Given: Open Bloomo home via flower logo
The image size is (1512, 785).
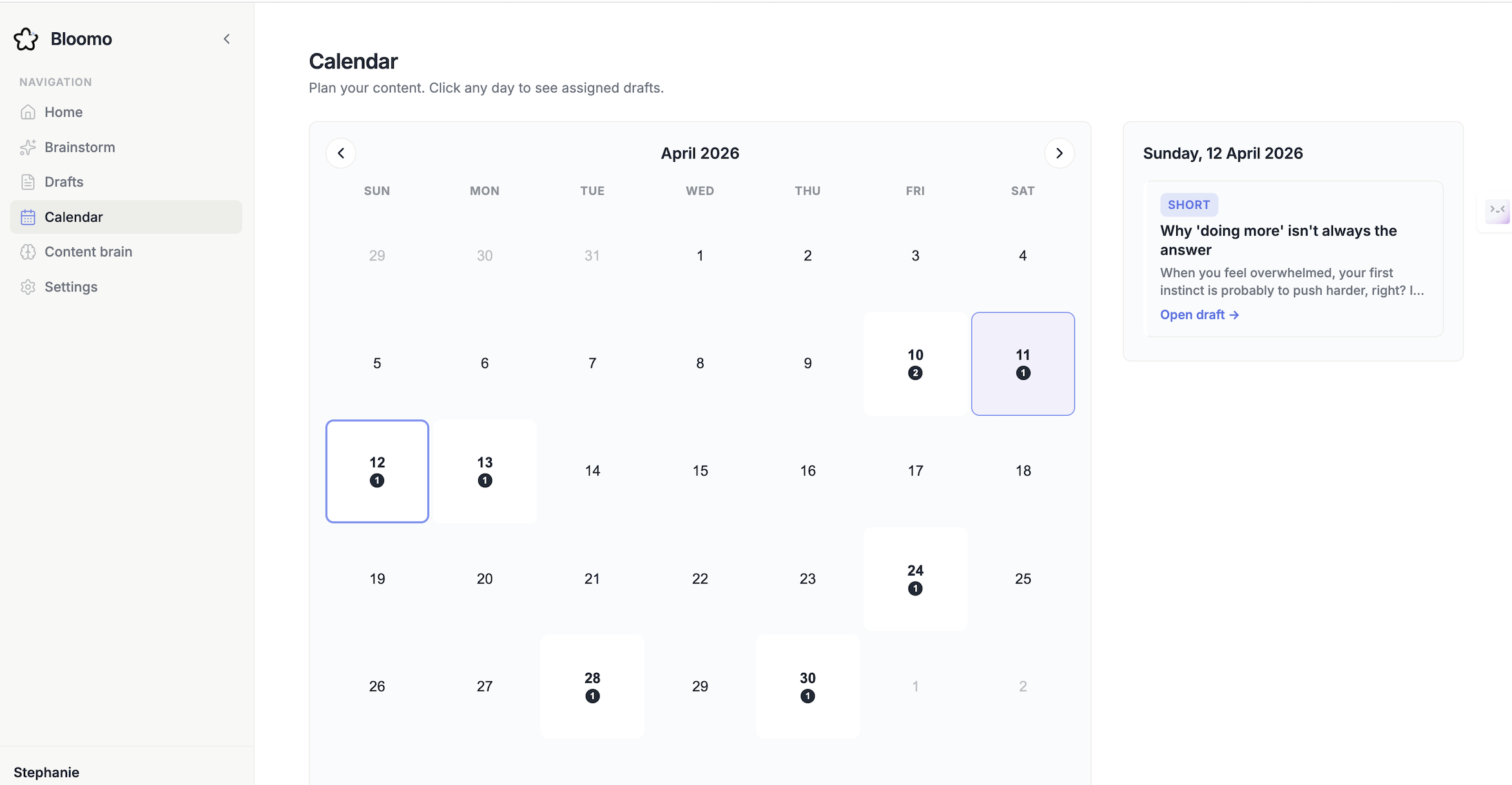Looking at the screenshot, I should pyautogui.click(x=26, y=39).
